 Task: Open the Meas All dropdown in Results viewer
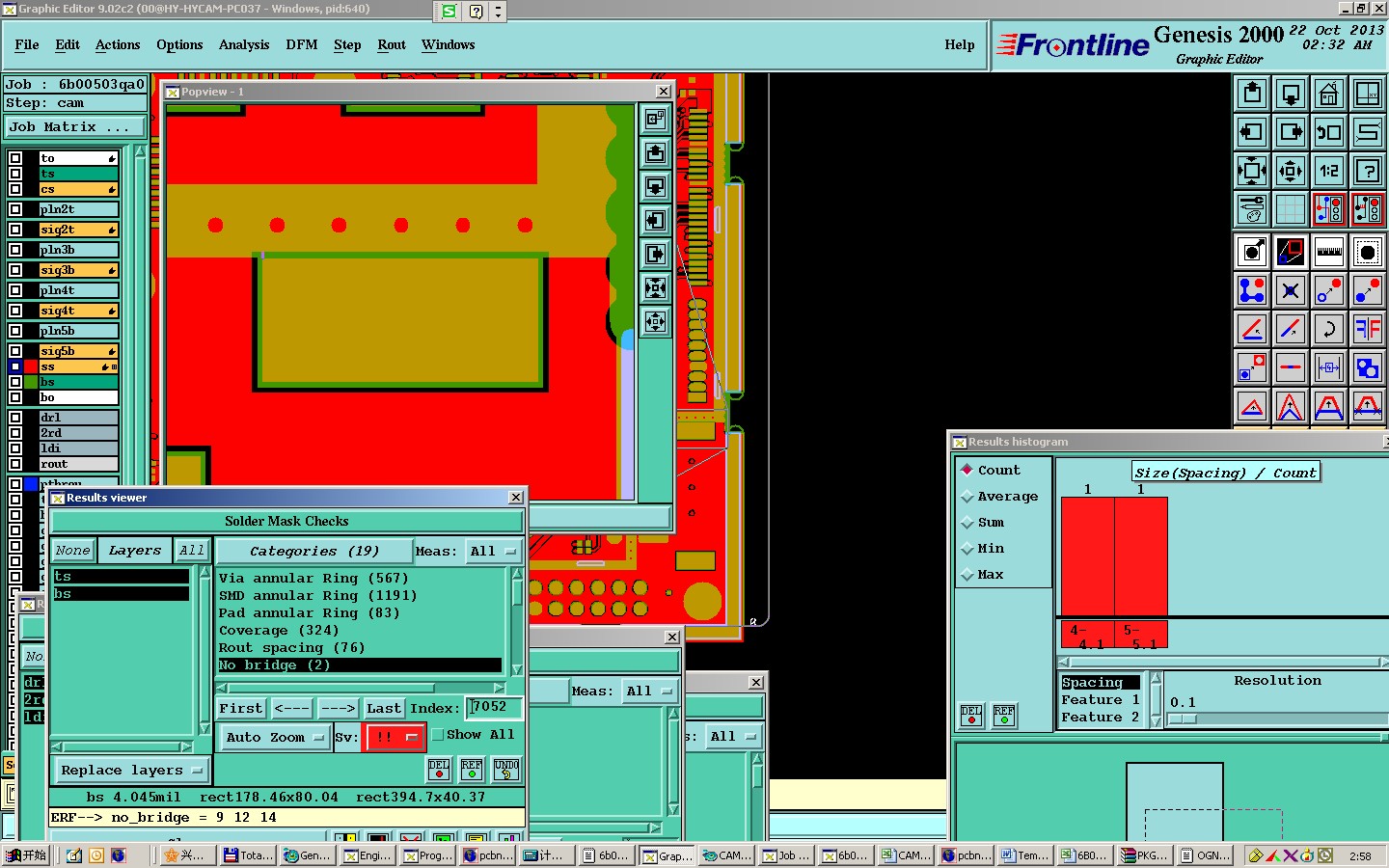pos(494,552)
